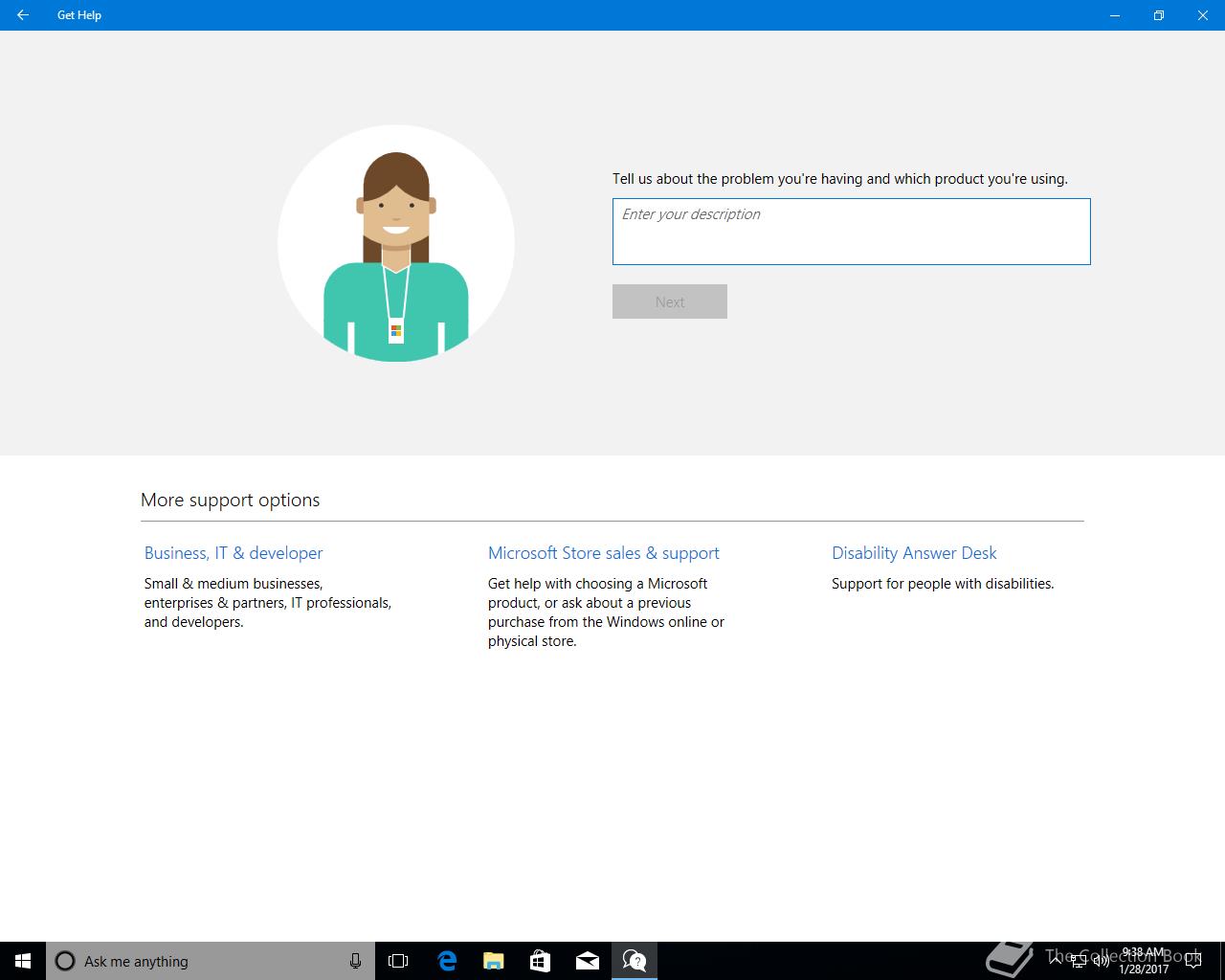This screenshot has height=980, width=1225.
Task: Click the Cortana circle icon
Action: point(65,961)
